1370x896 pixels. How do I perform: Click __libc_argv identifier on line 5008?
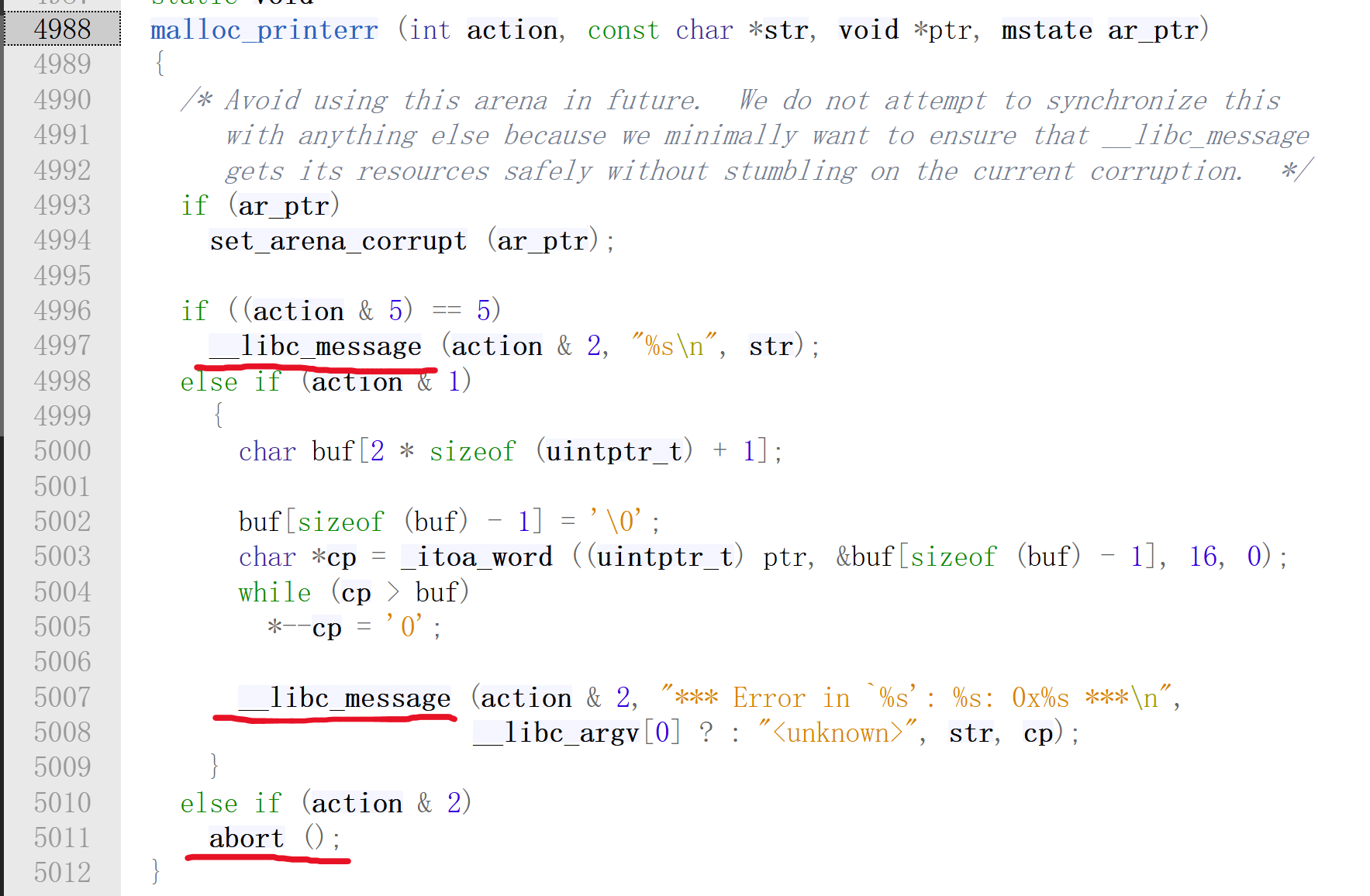tap(557, 733)
